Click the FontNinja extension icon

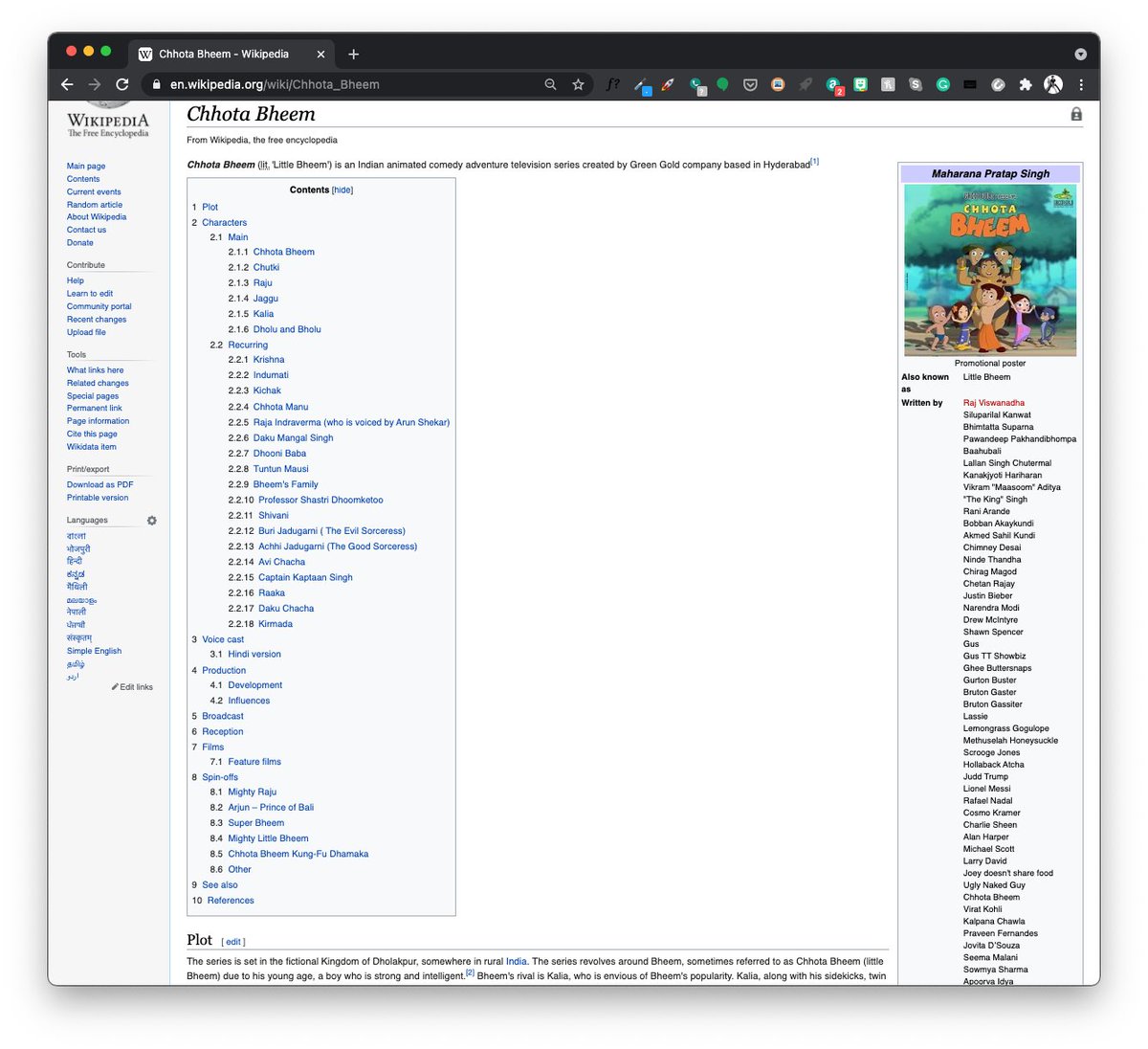(613, 84)
